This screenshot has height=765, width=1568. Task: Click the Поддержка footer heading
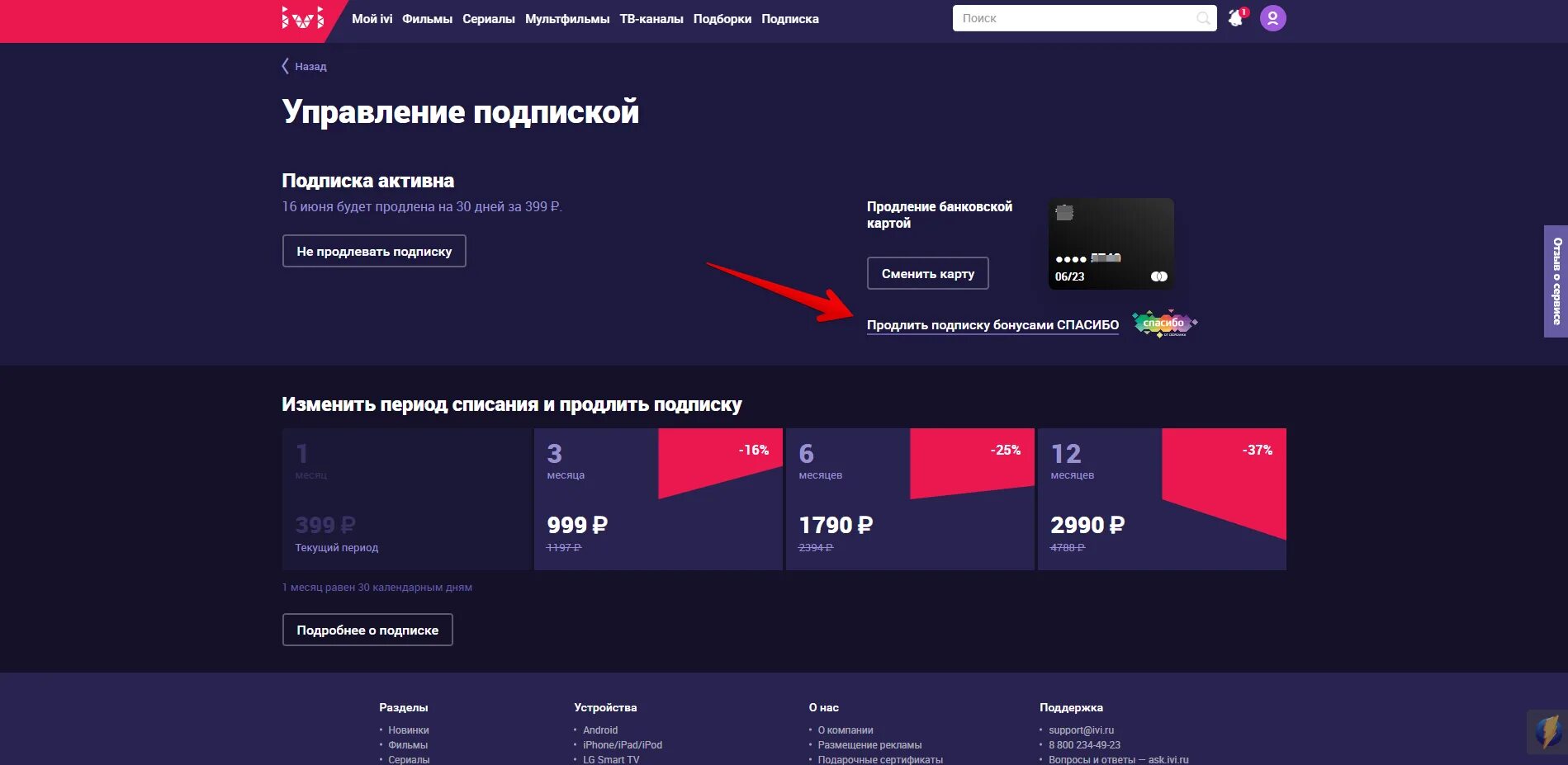1071,707
